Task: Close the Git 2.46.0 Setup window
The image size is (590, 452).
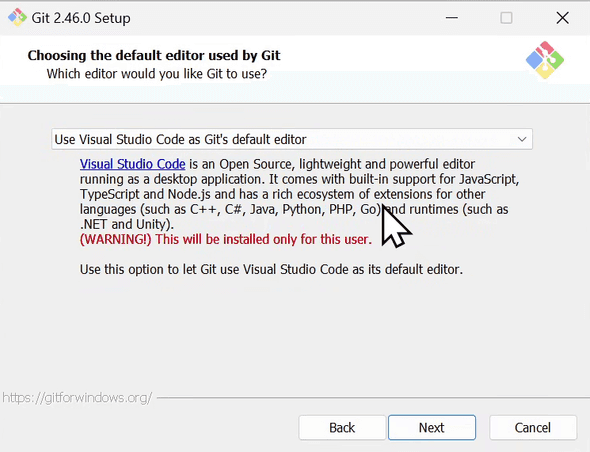Action: [x=562, y=18]
